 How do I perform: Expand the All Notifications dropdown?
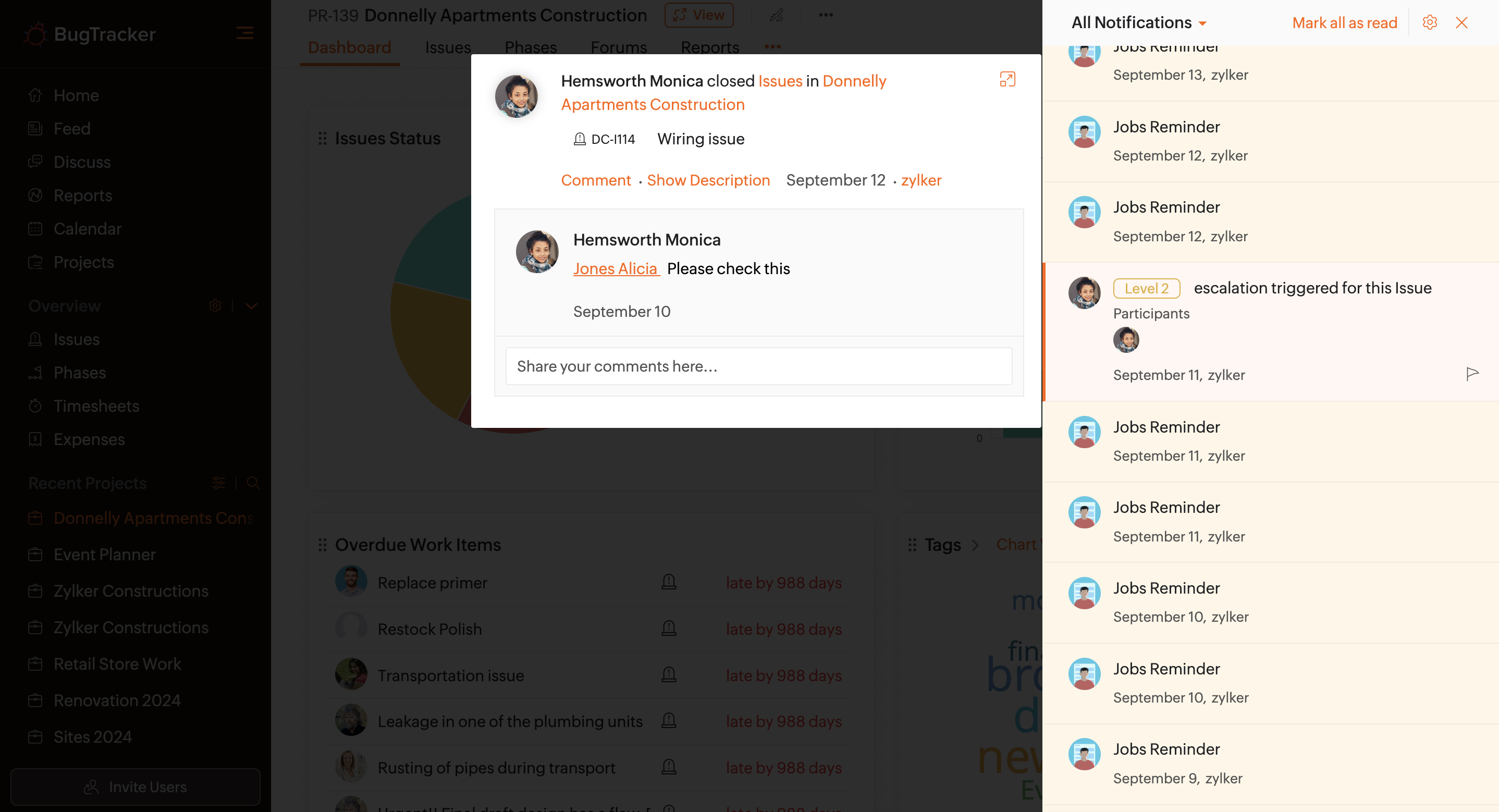1203,23
